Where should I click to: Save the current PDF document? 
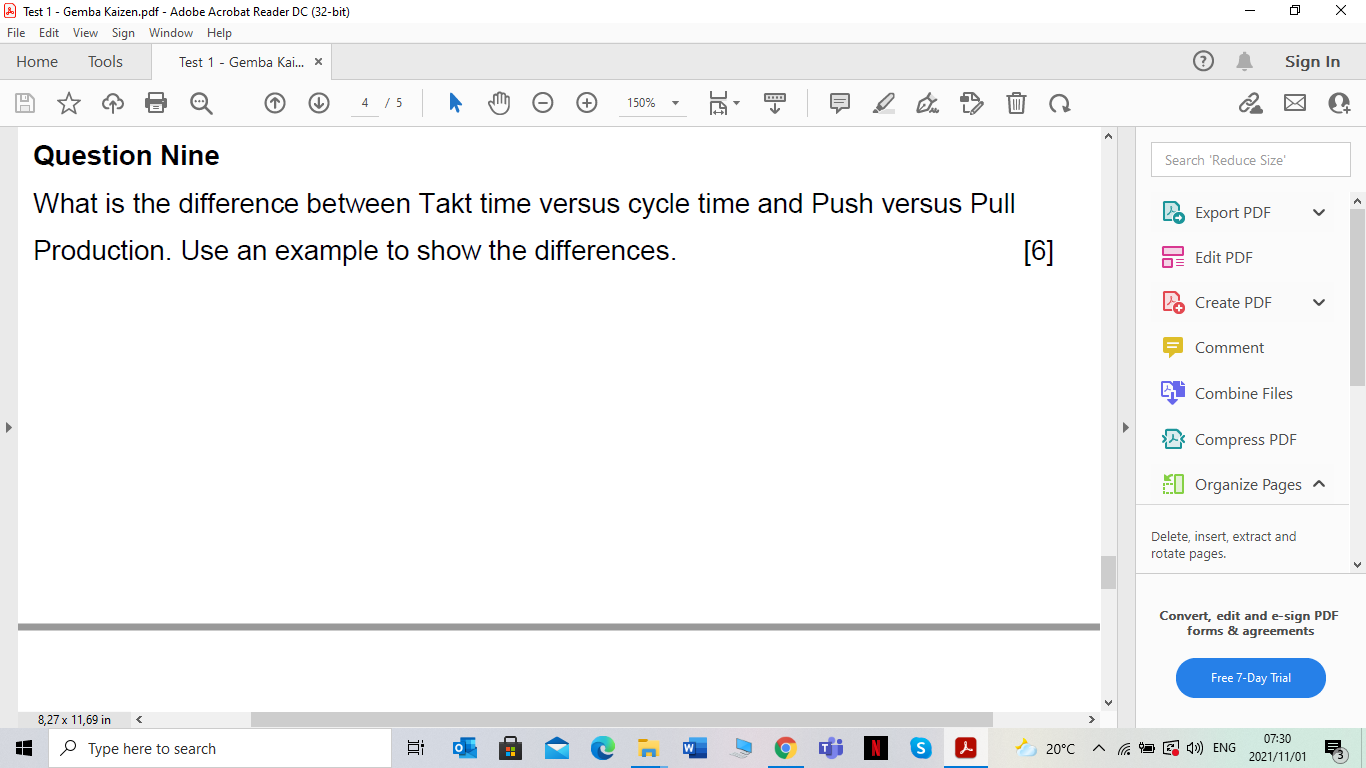(24, 103)
